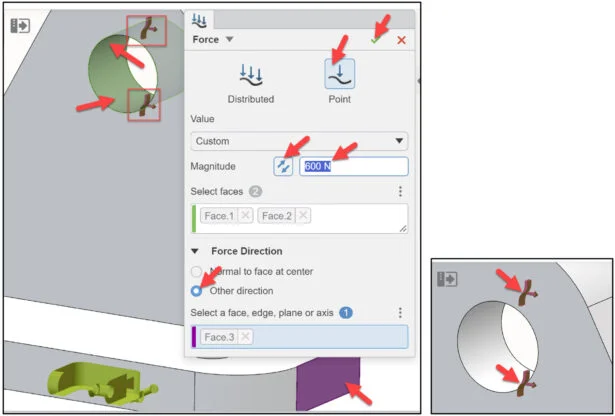
Task: Select the Distributed force type icon
Action: click(251, 75)
